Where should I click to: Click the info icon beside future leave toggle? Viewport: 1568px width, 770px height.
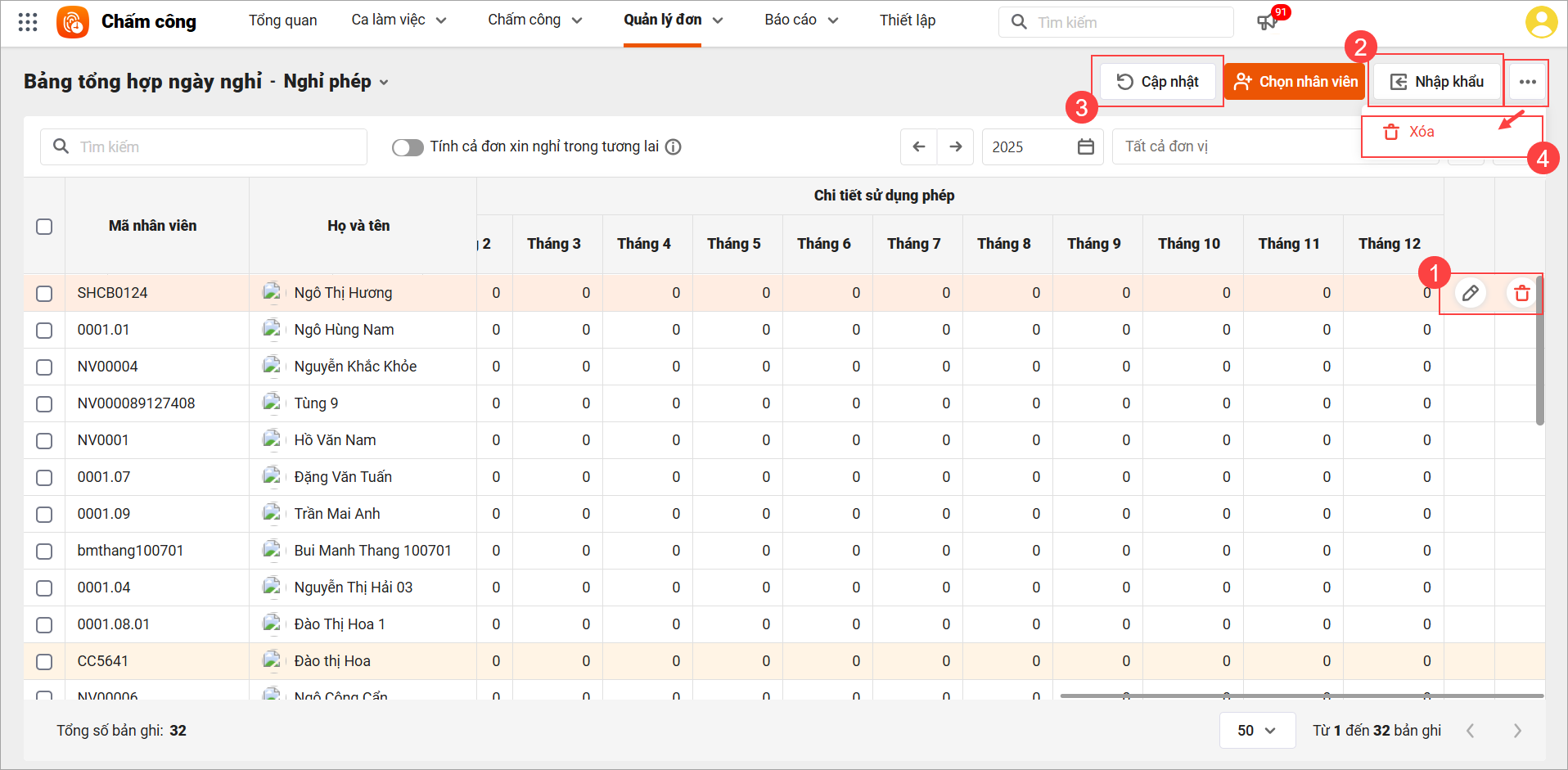673,146
